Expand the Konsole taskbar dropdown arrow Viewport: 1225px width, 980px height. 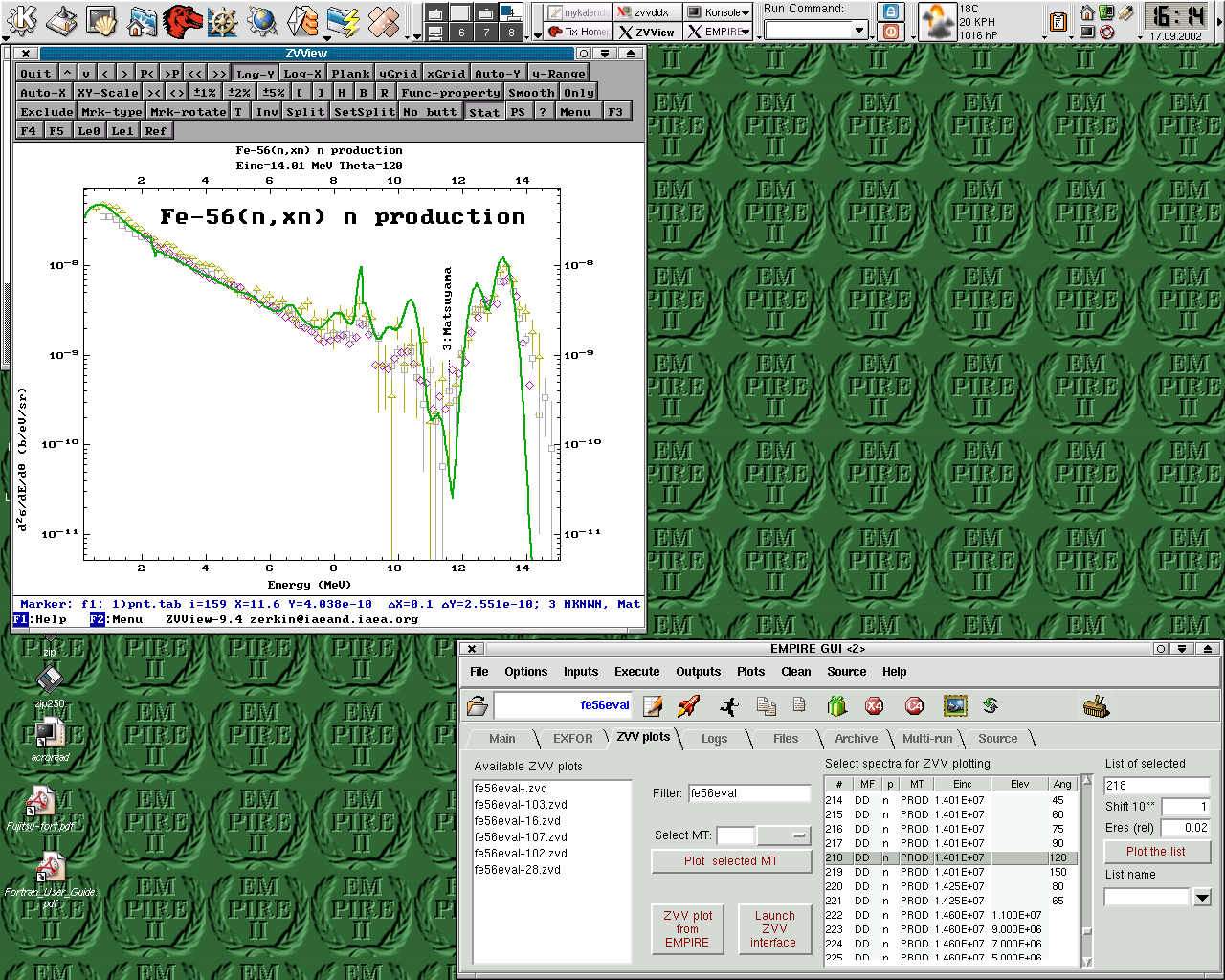747,12
